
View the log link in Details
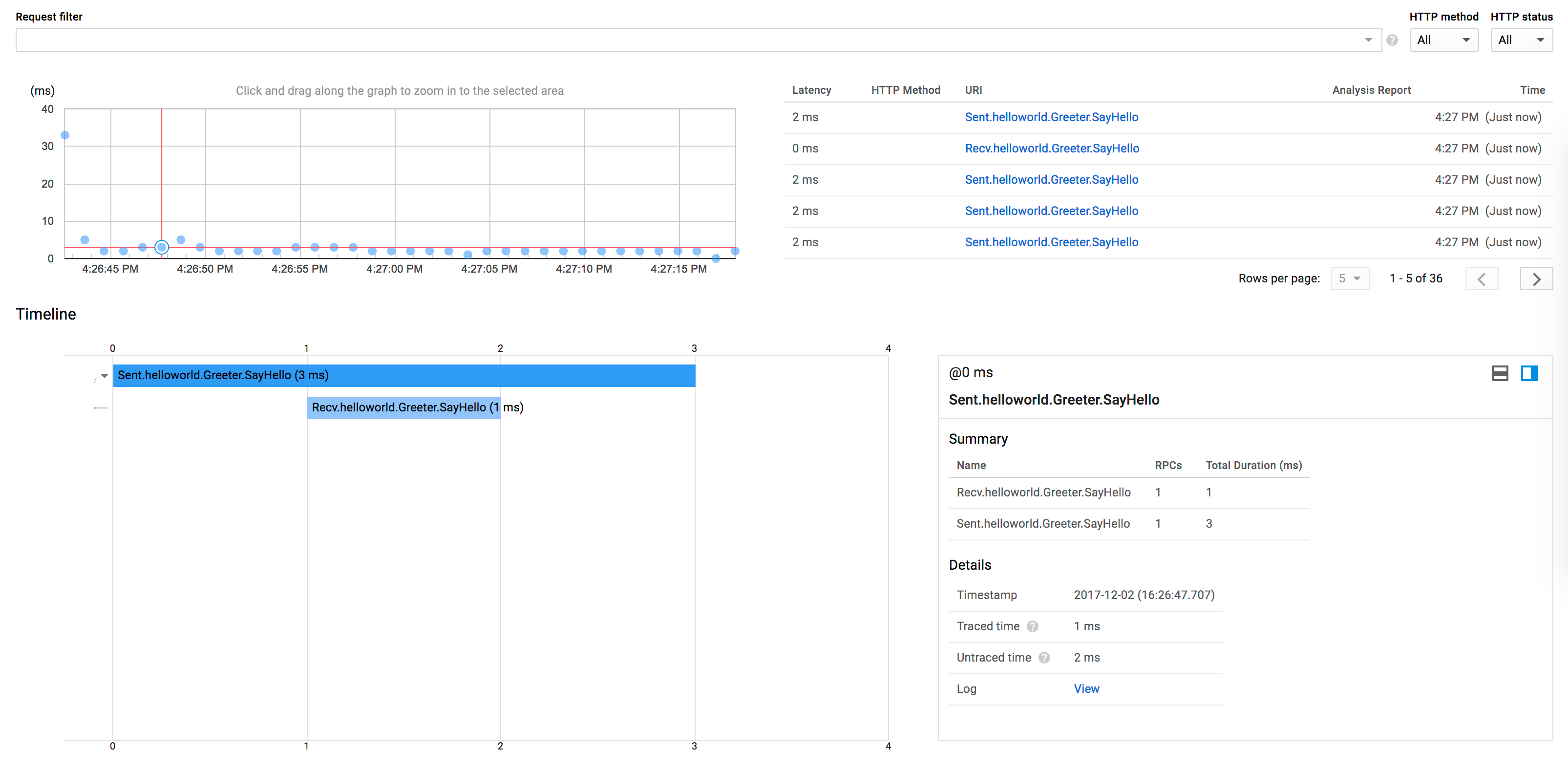pyautogui.click(x=1086, y=688)
